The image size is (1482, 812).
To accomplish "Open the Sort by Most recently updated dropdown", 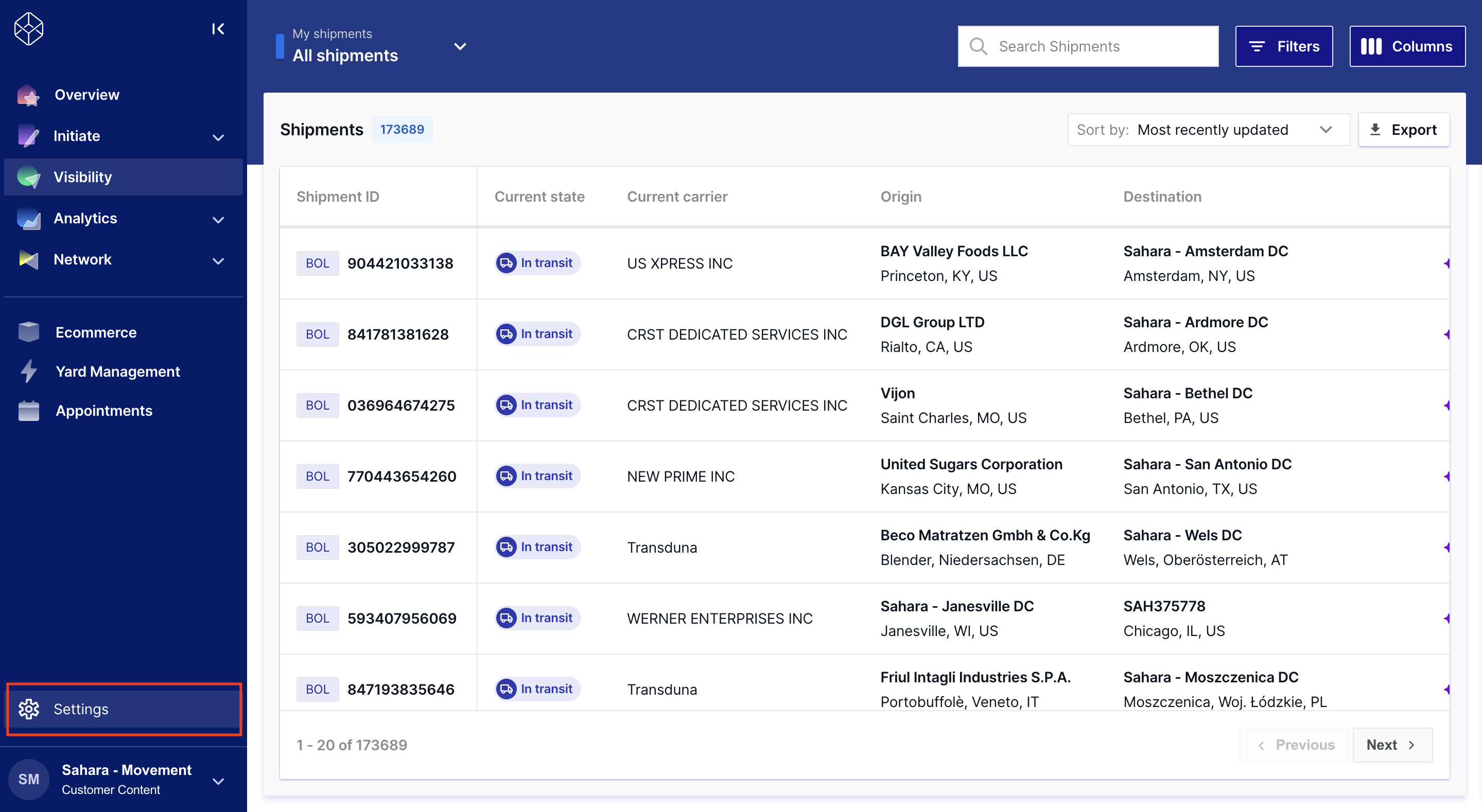I will tap(1208, 129).
